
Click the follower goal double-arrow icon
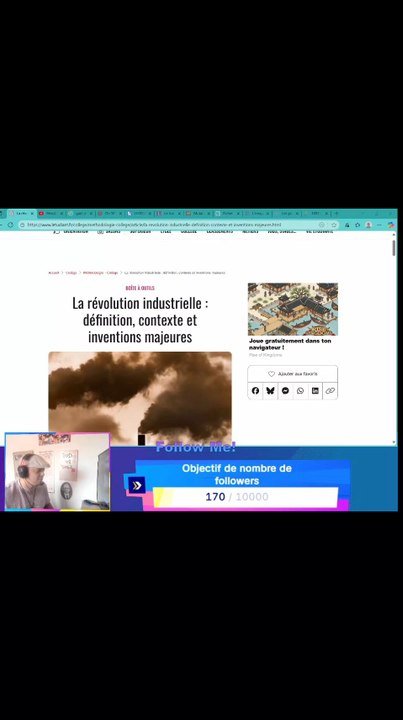137,485
